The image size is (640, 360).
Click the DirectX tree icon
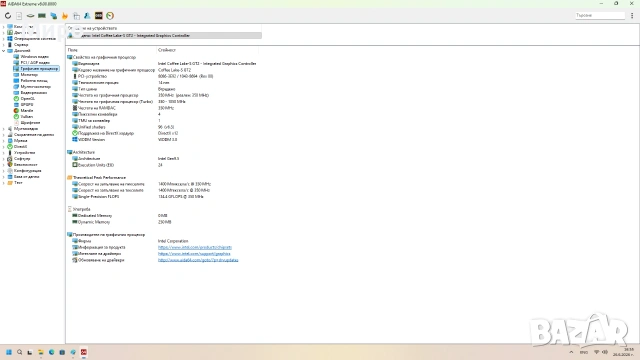click(10, 147)
